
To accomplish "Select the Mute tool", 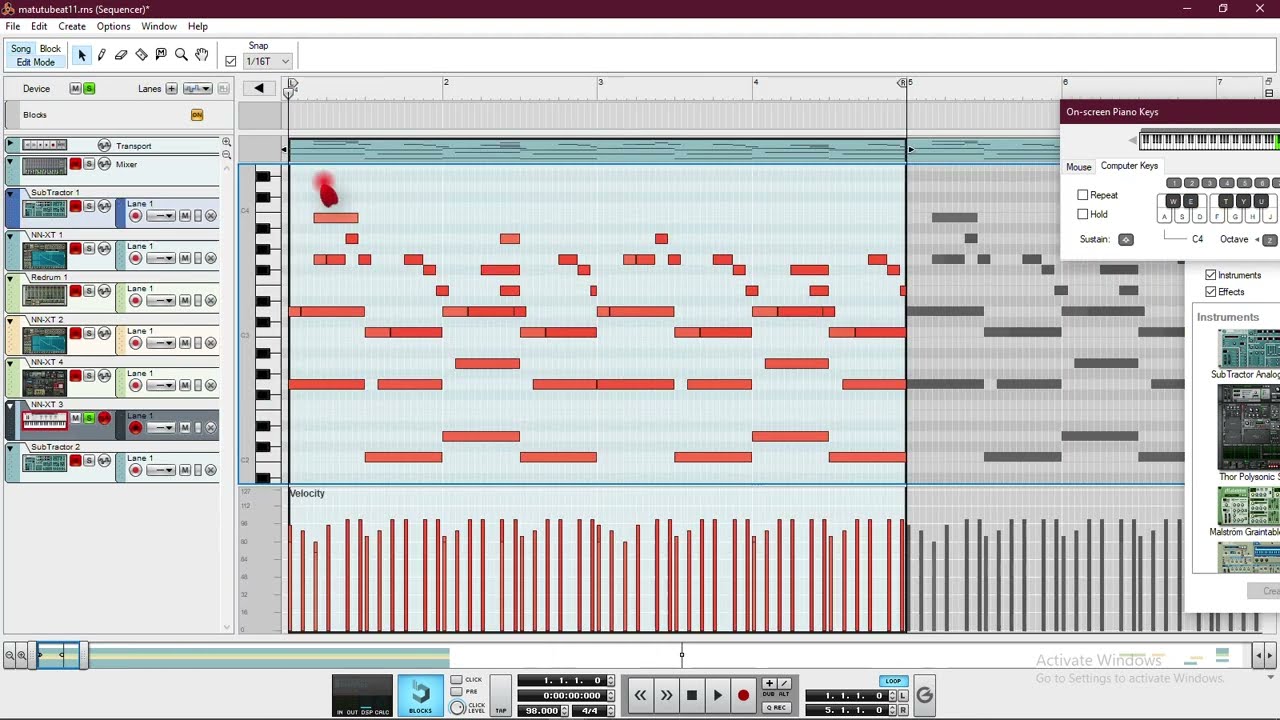I will [161, 55].
